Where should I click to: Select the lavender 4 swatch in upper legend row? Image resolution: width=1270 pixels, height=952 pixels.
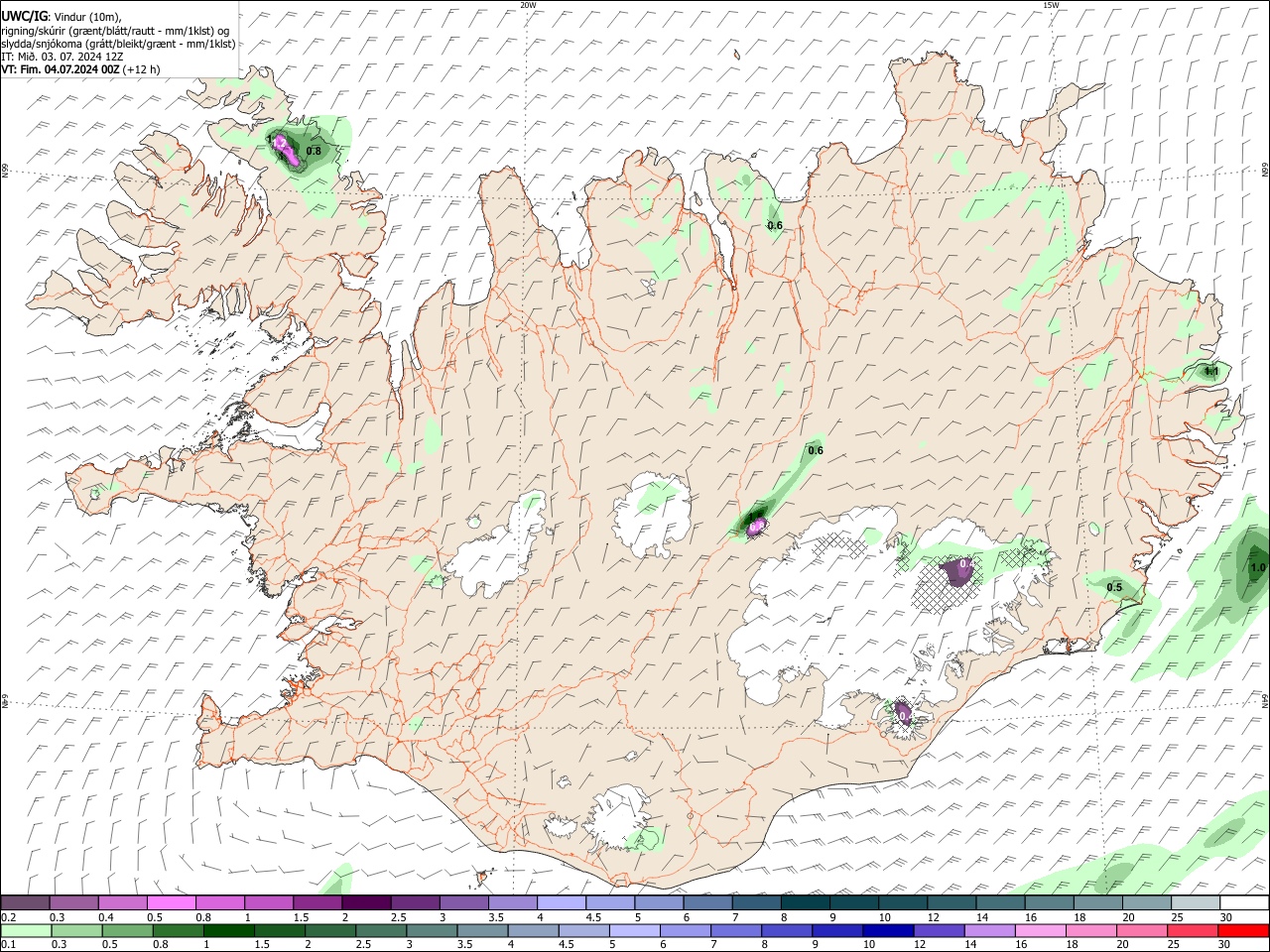coord(562,902)
